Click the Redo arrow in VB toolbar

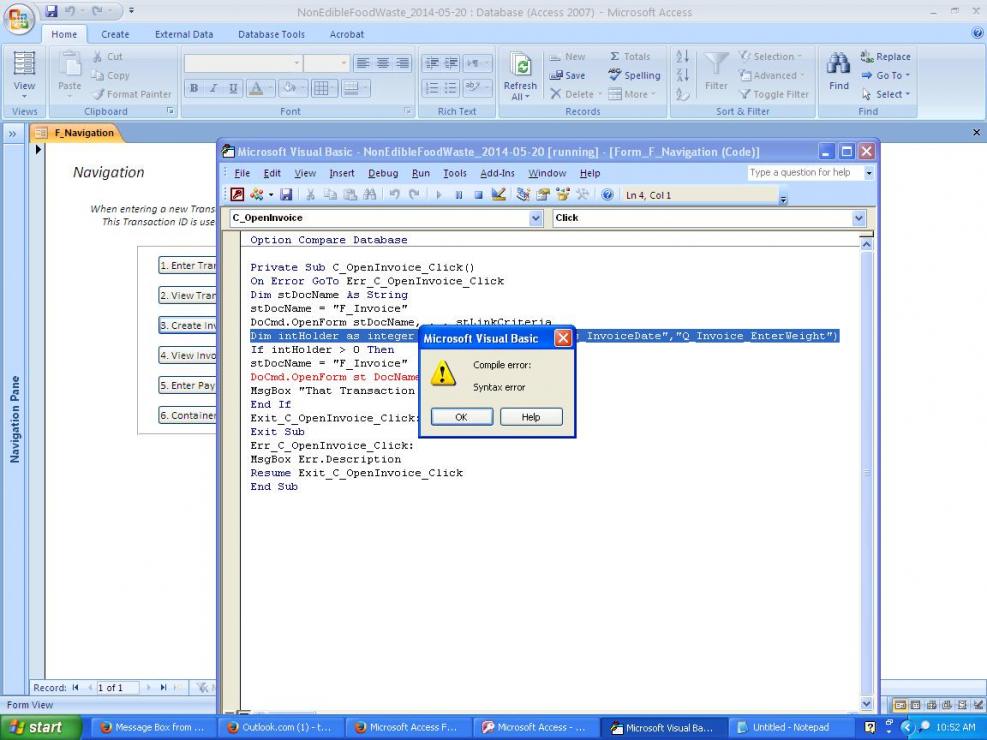tap(414, 195)
